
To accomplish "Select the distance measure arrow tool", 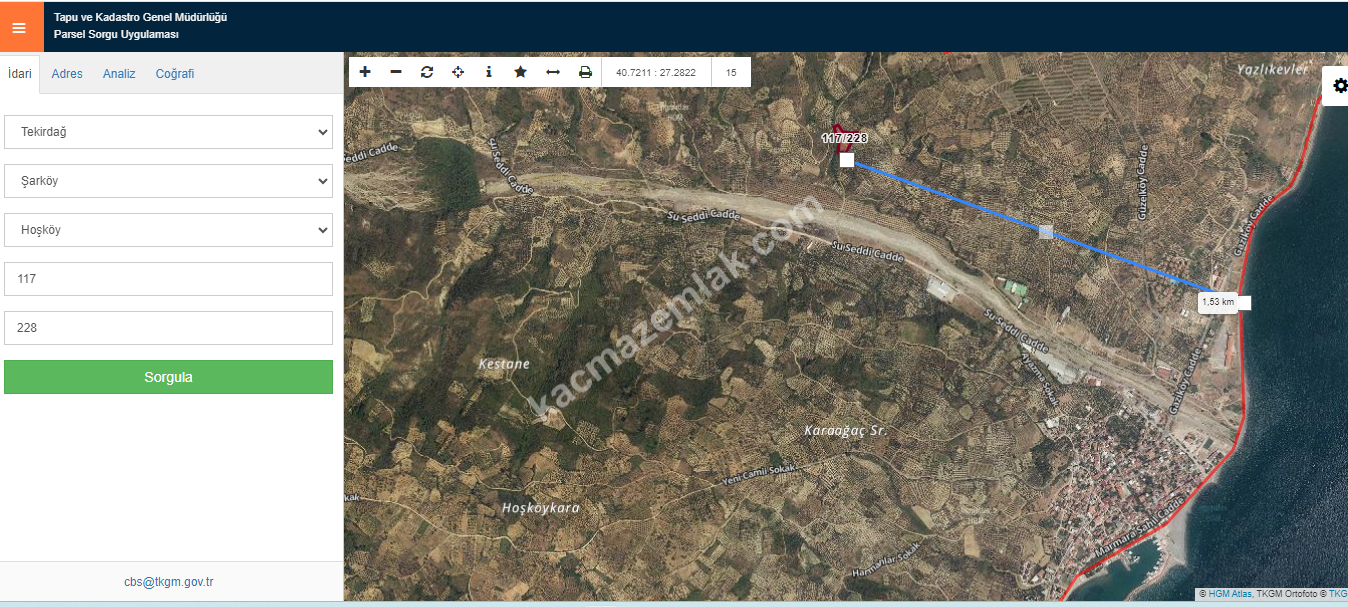I will coord(552,72).
